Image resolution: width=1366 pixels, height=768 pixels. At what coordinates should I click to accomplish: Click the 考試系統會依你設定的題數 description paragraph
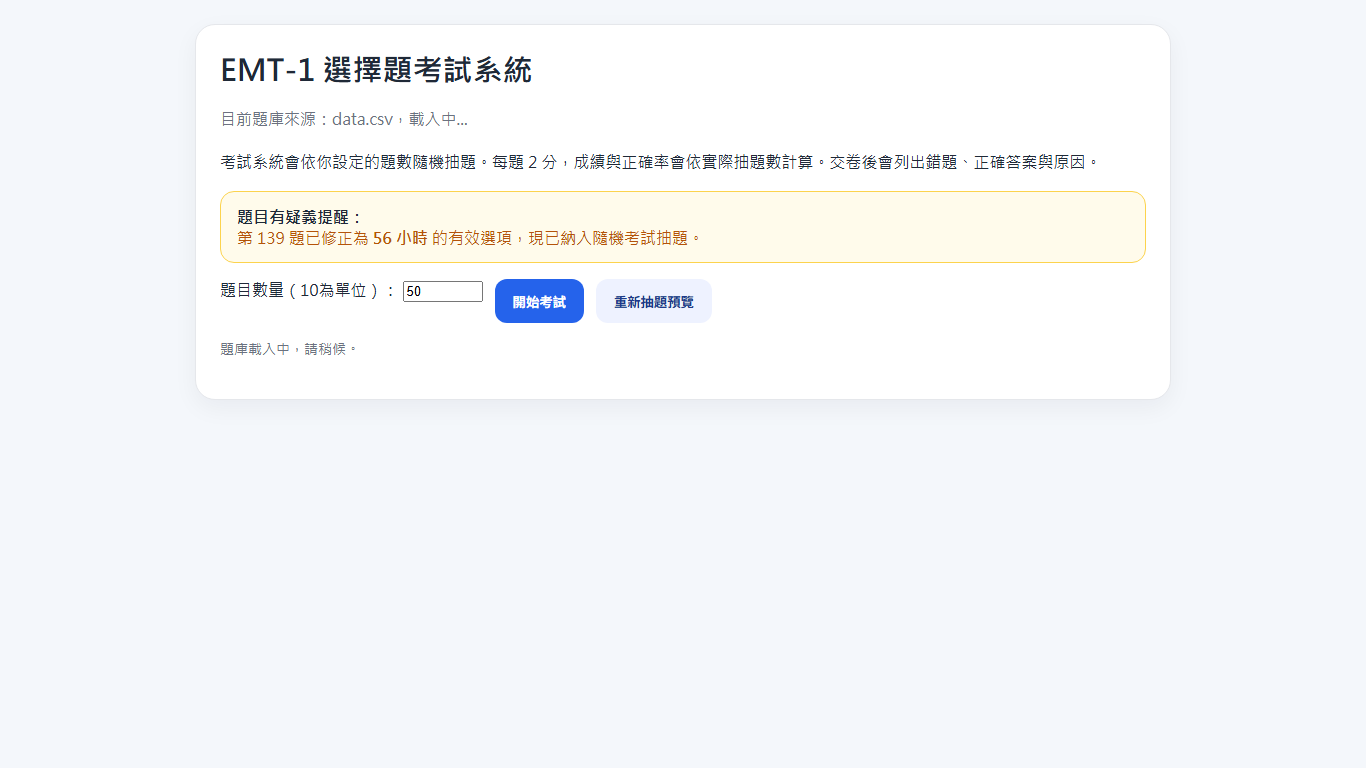[x=660, y=161]
